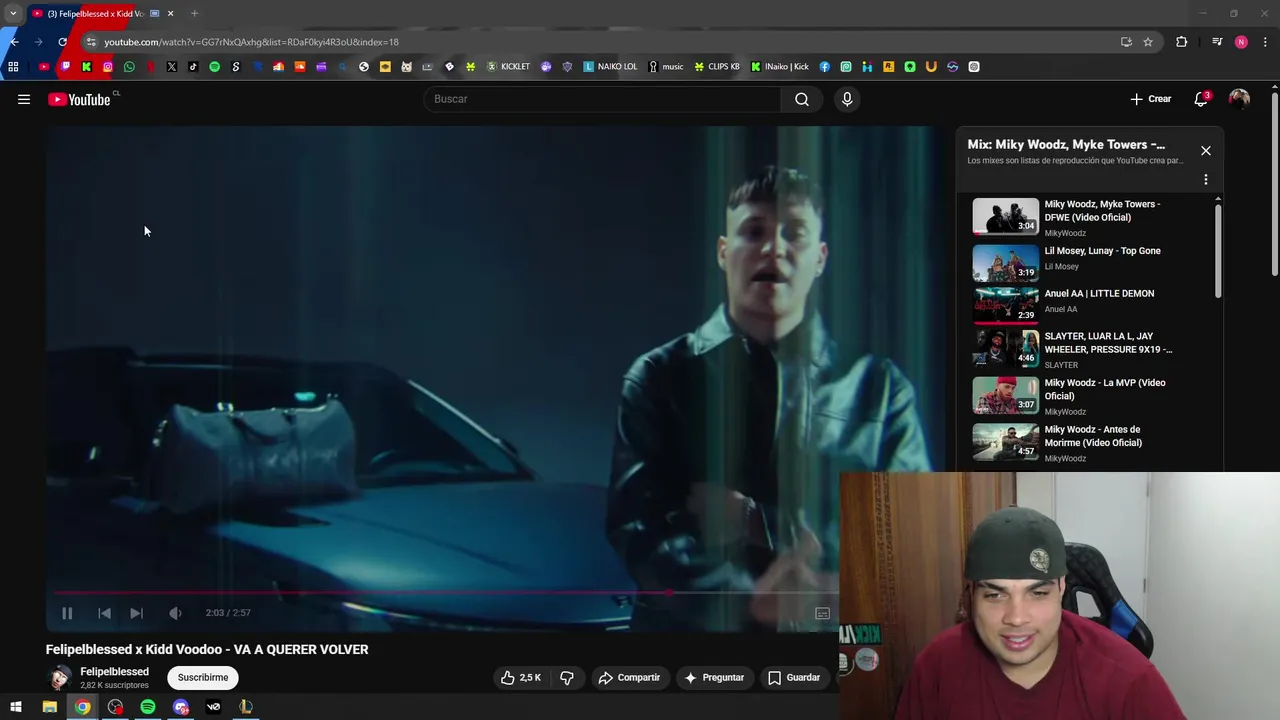Dislike the video
1280x720 pixels.
coord(566,677)
